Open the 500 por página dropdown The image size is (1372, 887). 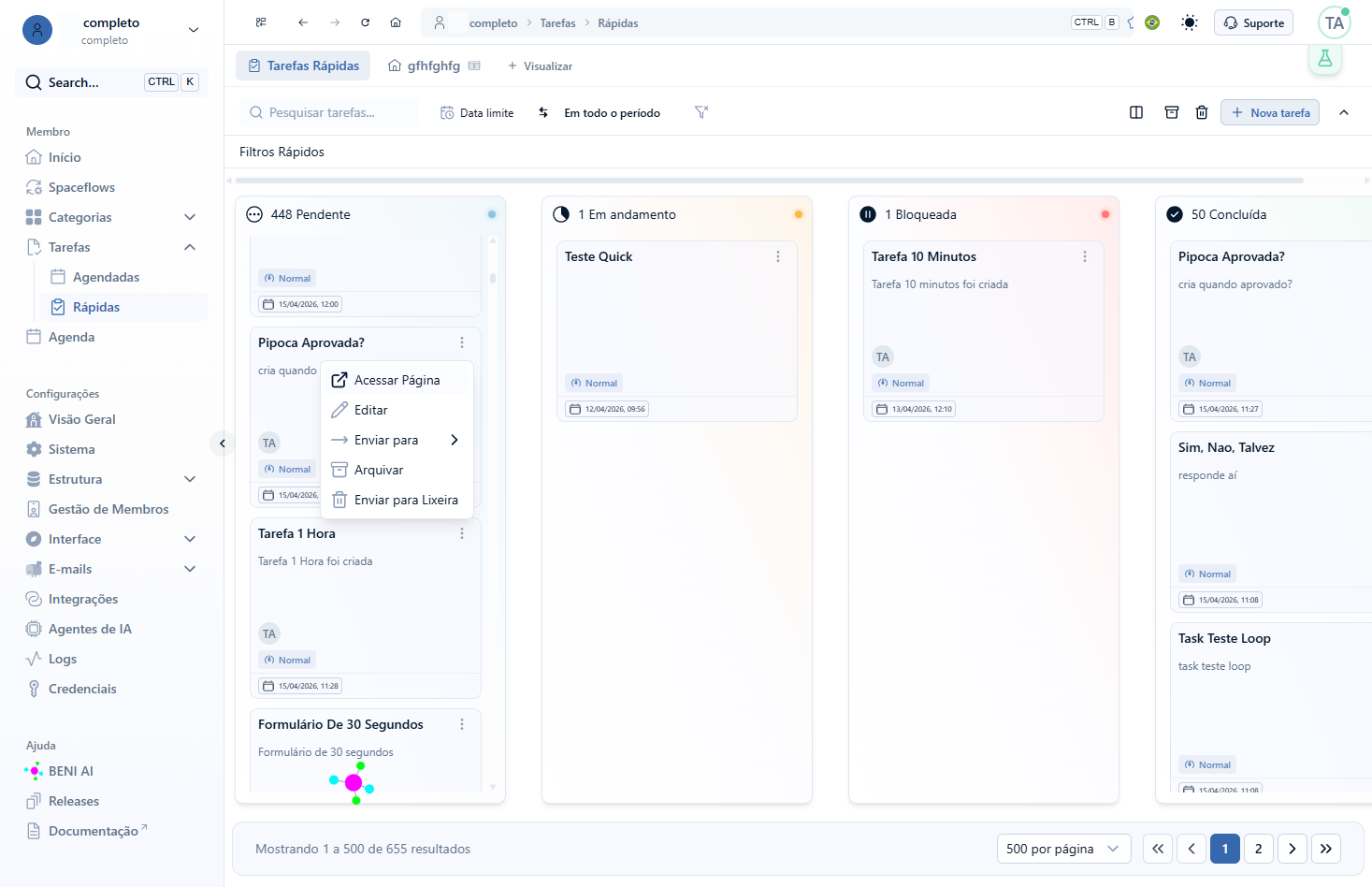(1063, 849)
